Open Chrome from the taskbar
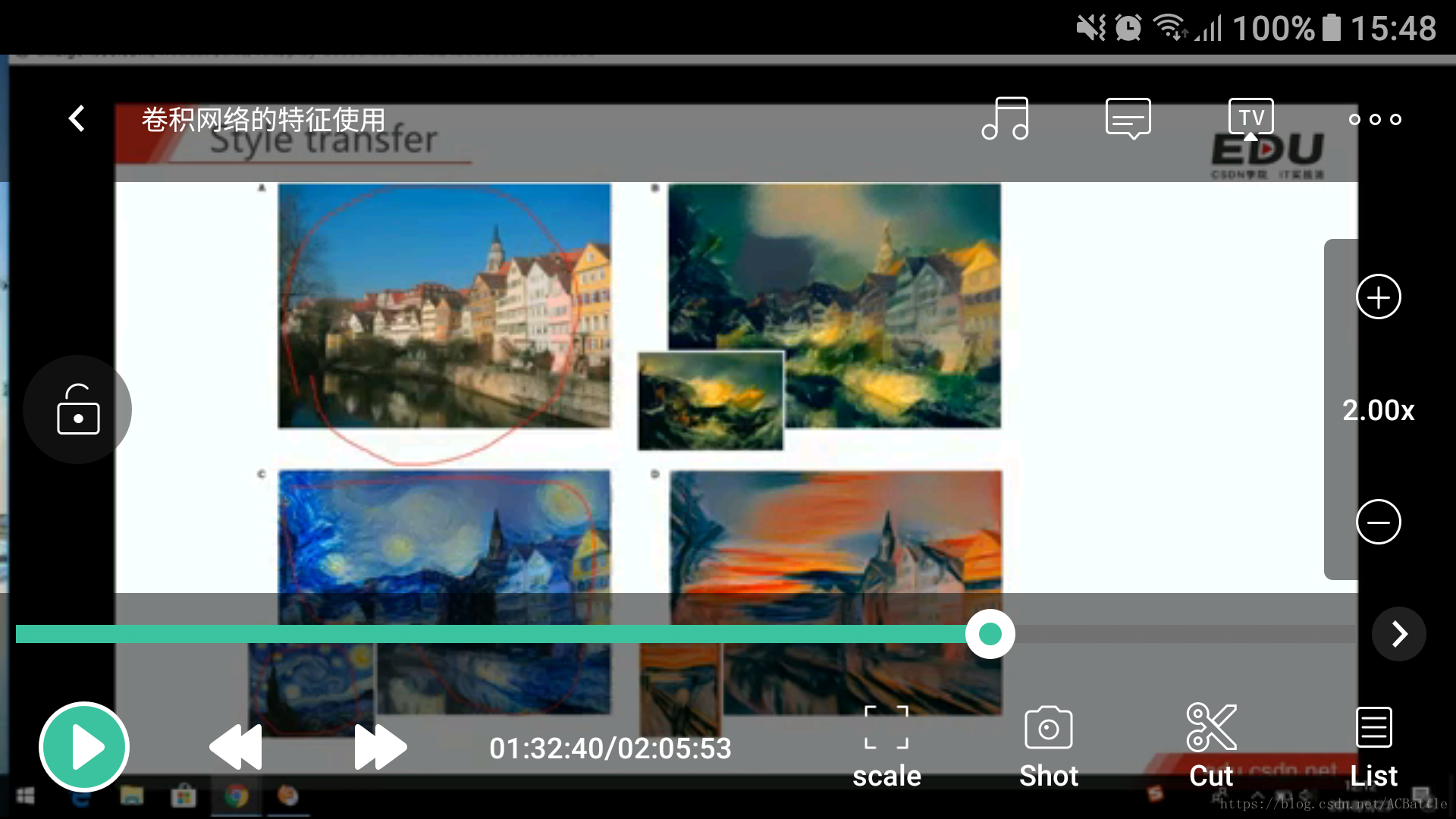 coord(236,797)
